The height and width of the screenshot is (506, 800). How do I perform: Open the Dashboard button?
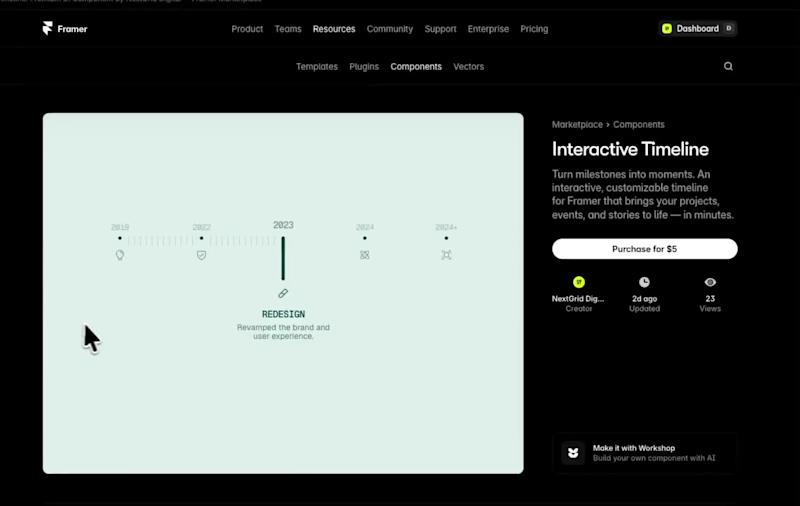pyautogui.click(x=697, y=29)
